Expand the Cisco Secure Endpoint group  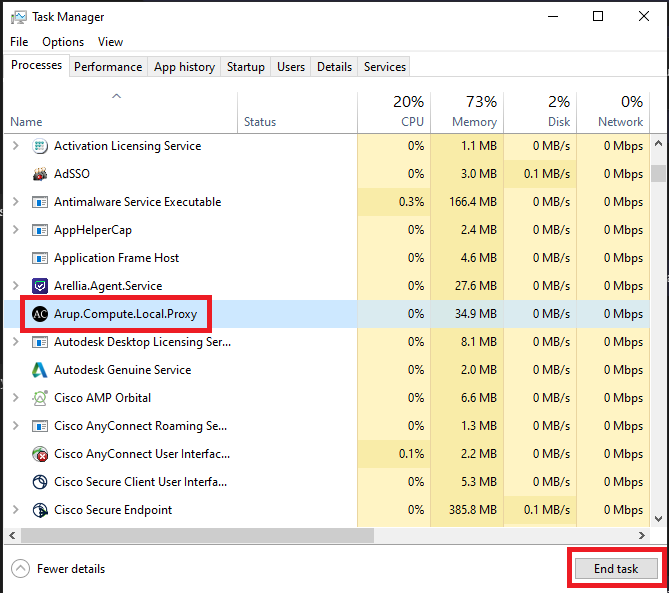tap(16, 510)
